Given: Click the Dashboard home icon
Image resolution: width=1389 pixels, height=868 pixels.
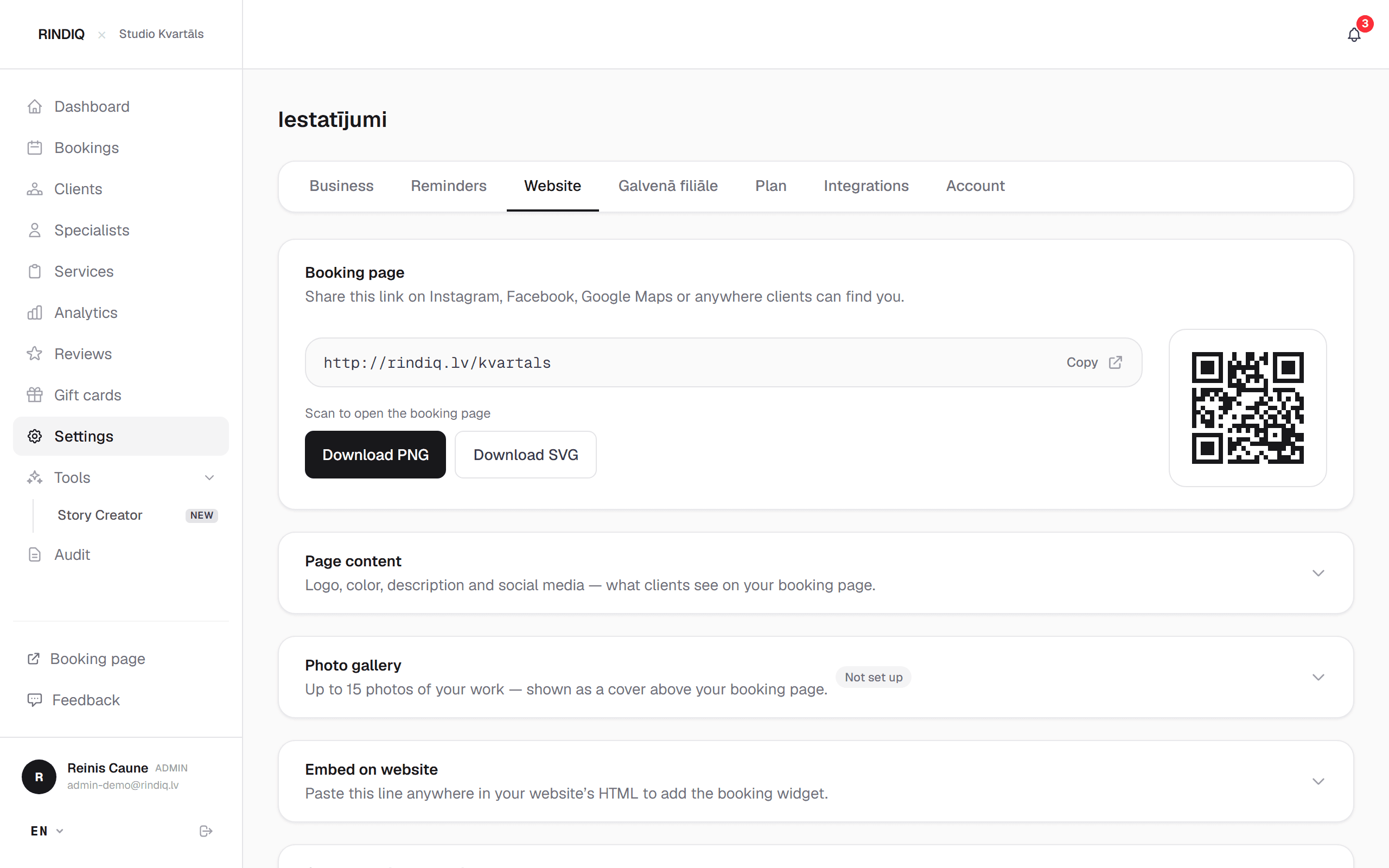Looking at the screenshot, I should (34, 106).
